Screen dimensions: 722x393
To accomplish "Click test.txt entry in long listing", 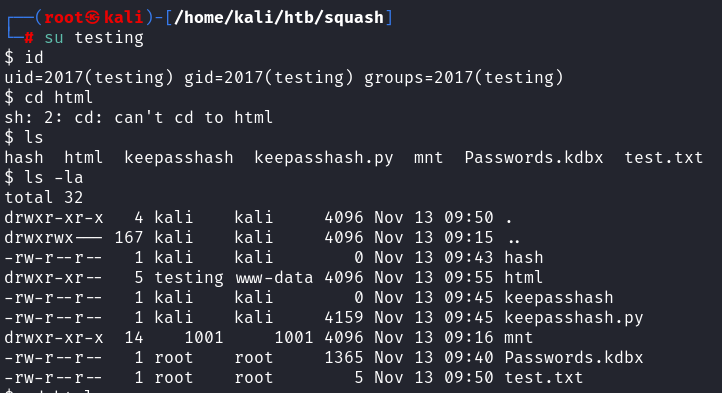I will (543, 378).
